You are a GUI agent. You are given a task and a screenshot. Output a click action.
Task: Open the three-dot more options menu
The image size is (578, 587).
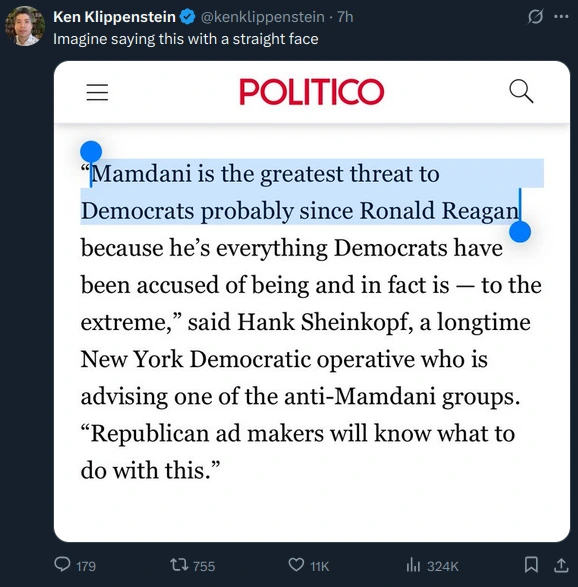click(x=561, y=16)
